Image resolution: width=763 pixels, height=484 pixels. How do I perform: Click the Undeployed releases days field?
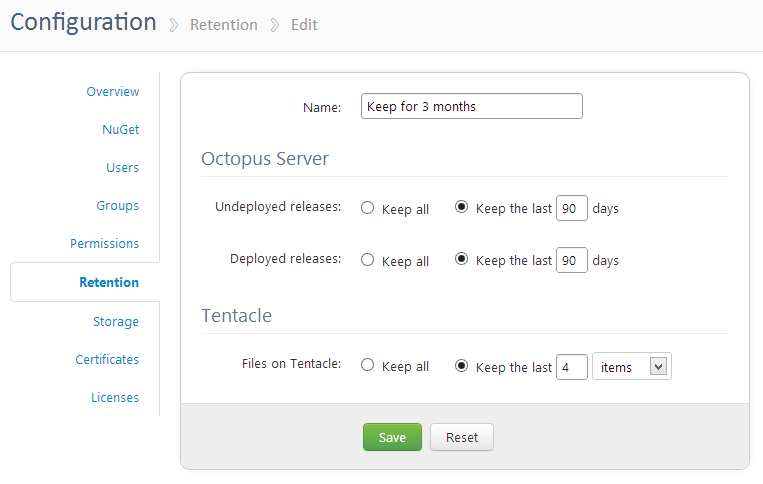(x=571, y=209)
